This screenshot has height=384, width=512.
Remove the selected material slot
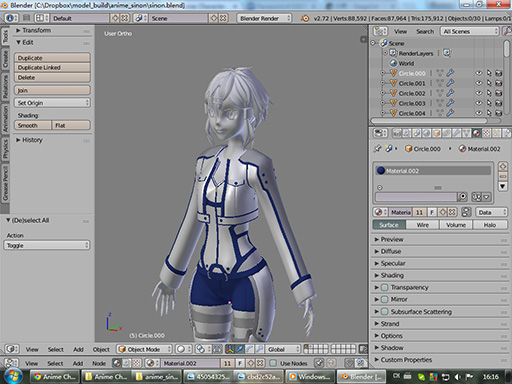503,176
